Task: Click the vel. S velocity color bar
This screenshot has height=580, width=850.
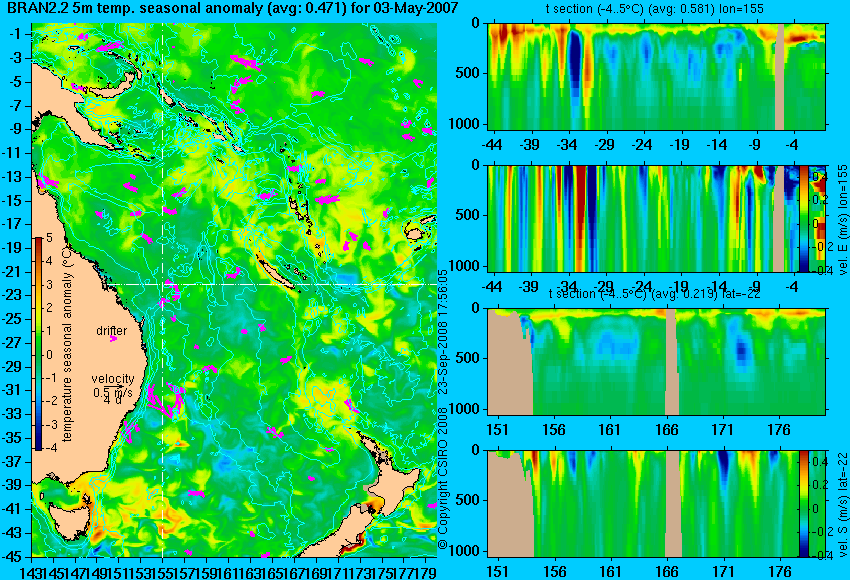Action: pos(803,504)
